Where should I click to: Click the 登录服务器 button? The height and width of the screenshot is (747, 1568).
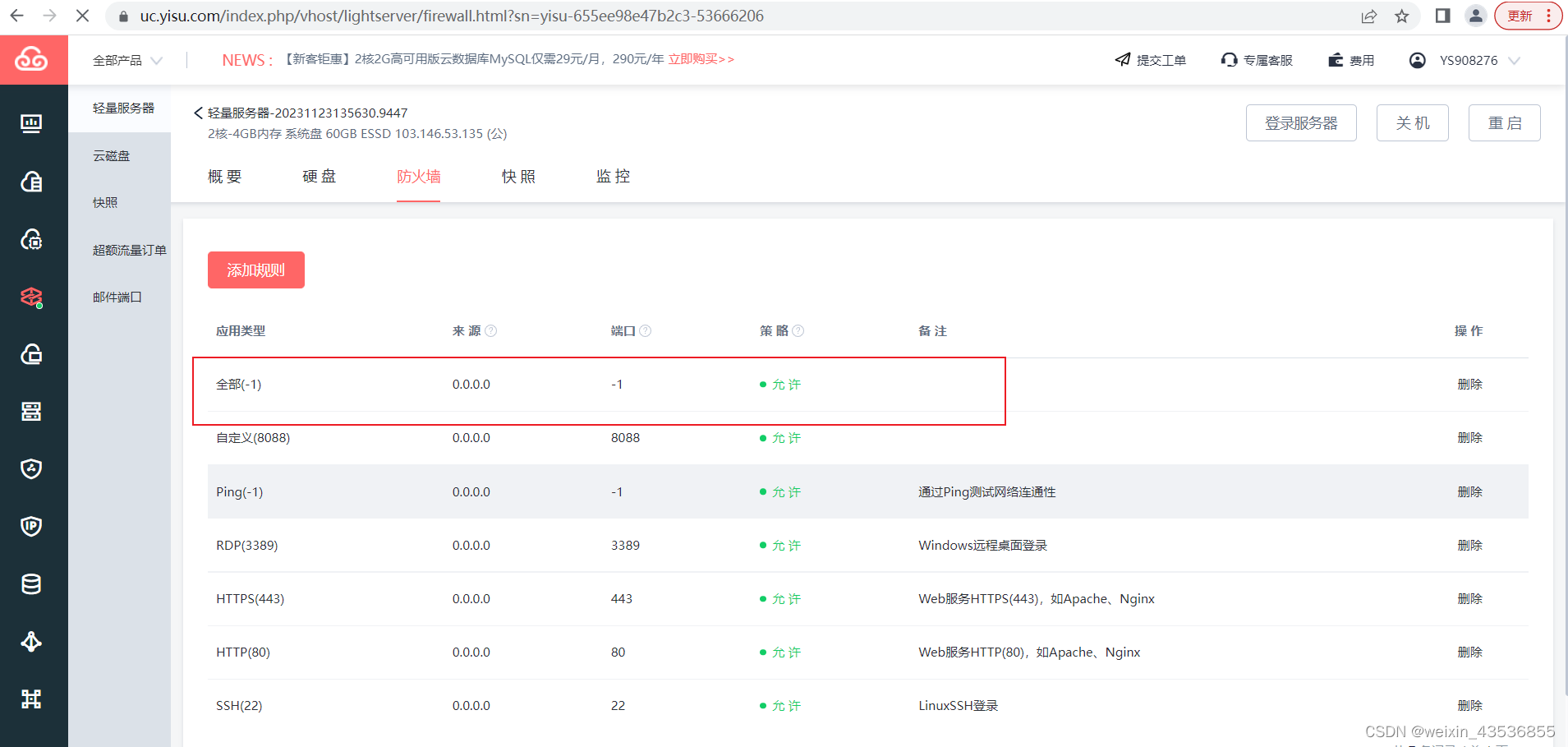(1301, 122)
